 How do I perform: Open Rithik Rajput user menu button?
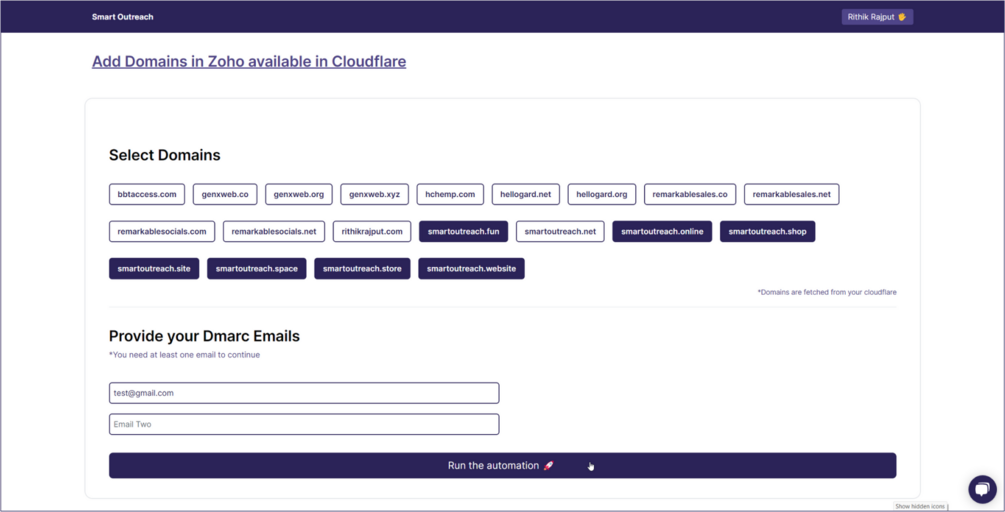(877, 17)
